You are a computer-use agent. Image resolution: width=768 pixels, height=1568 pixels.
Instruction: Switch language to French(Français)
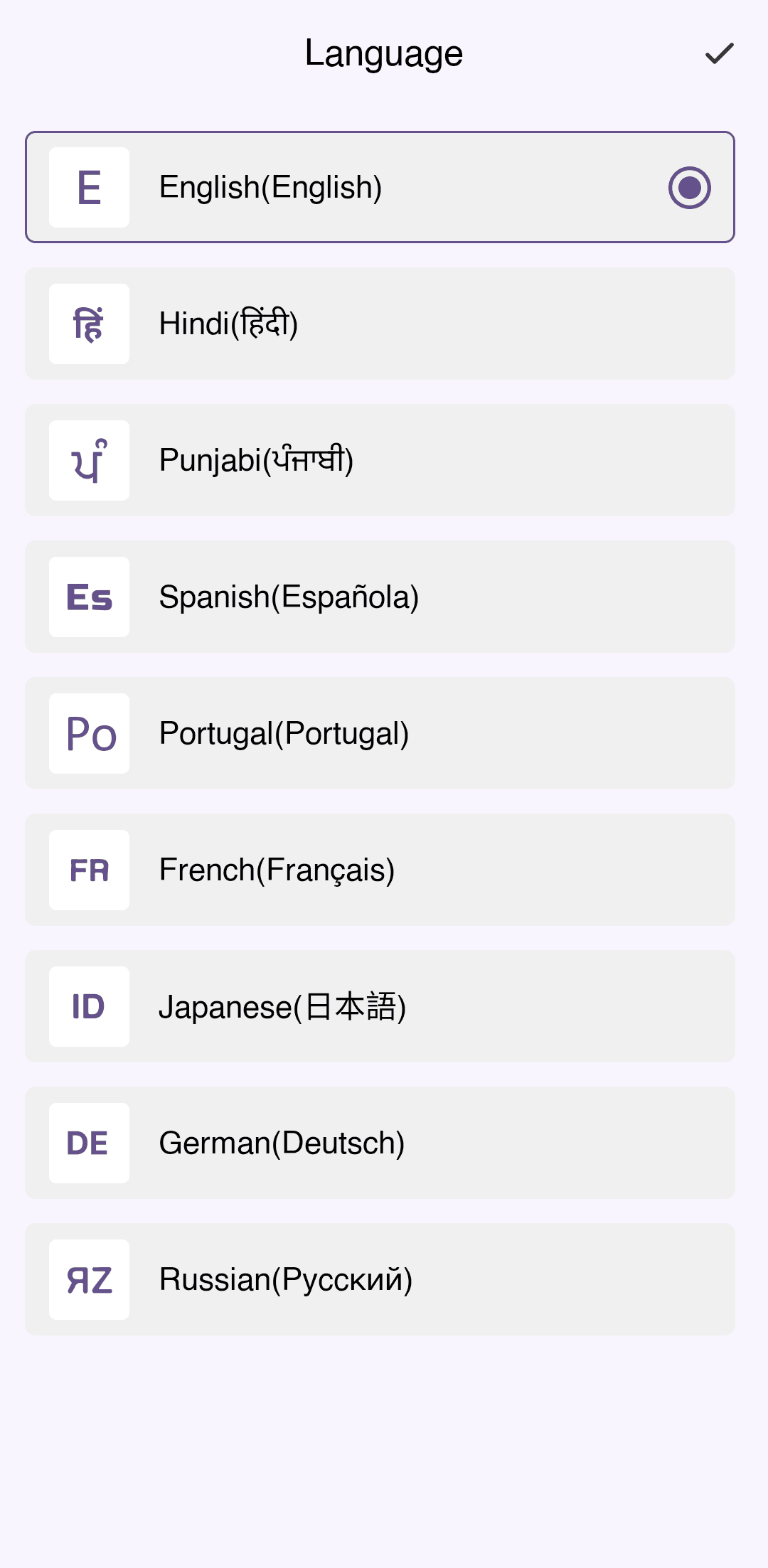(277, 870)
